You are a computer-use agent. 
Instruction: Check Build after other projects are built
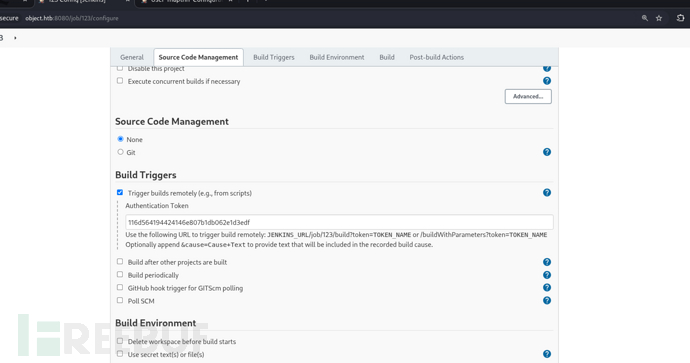coord(120,262)
